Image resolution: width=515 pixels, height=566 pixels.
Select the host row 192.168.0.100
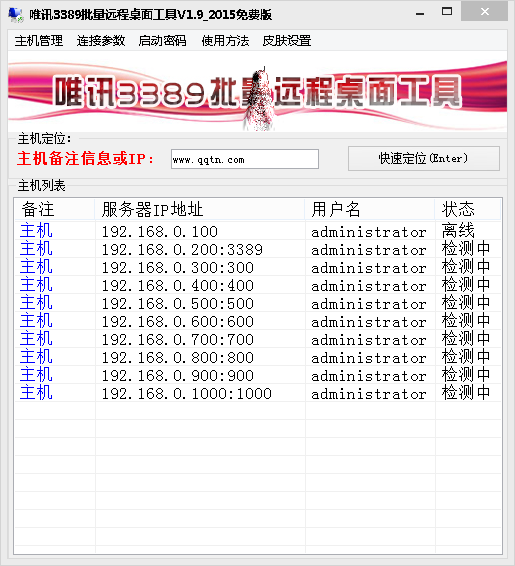tap(258, 231)
